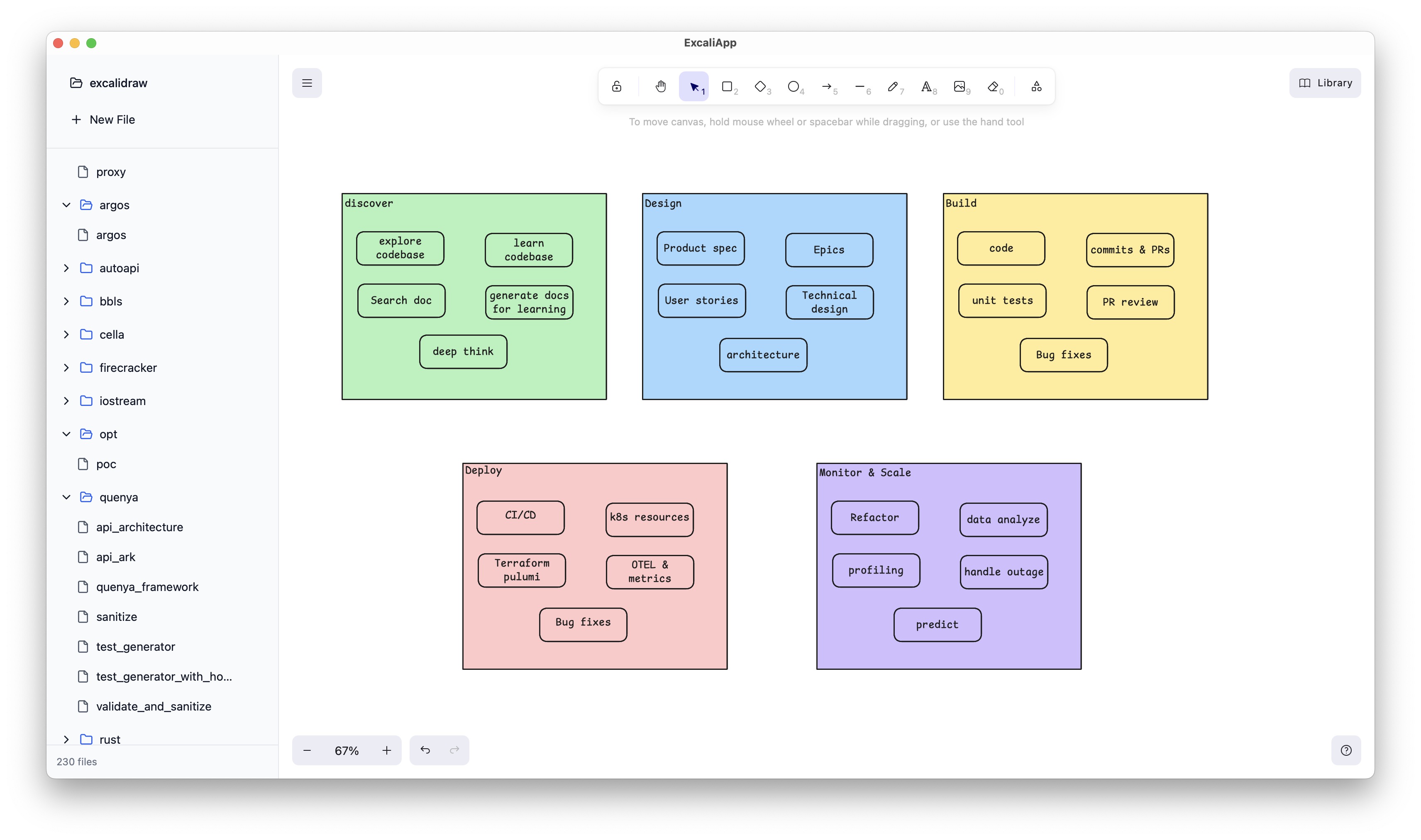Select the Rectangle shape tool
Screen dimensions: 1421x840
click(x=727, y=87)
